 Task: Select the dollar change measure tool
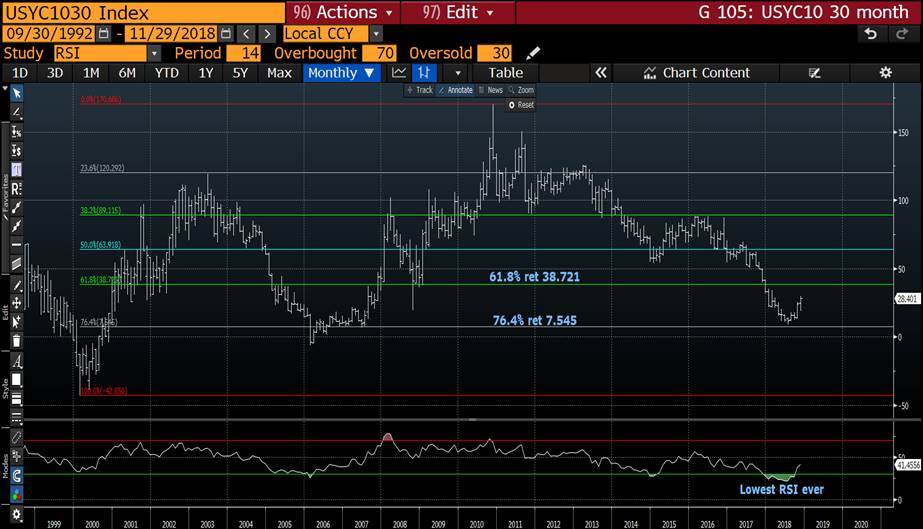point(16,151)
